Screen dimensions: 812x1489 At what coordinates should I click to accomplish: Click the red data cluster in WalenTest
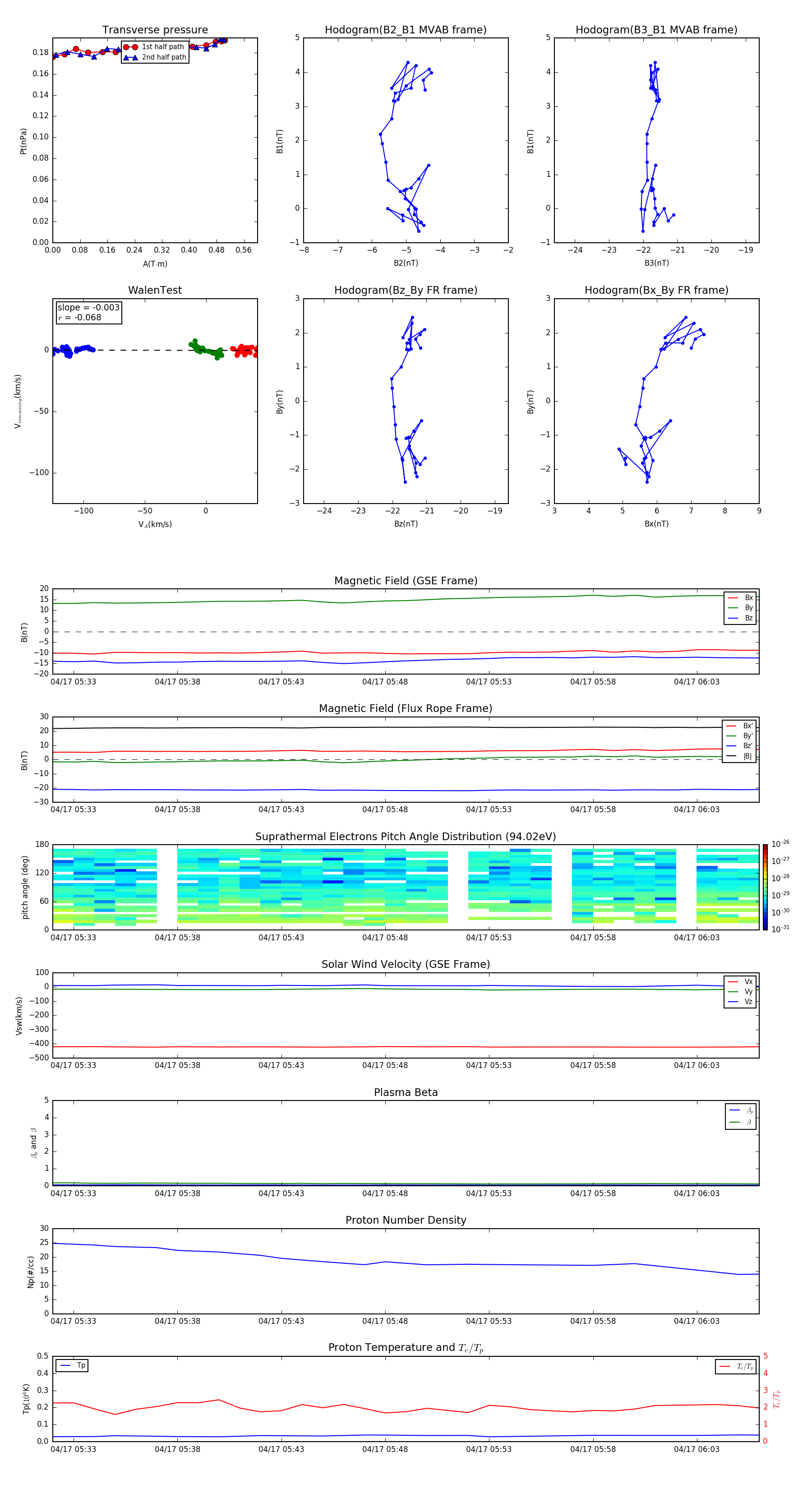(x=245, y=351)
